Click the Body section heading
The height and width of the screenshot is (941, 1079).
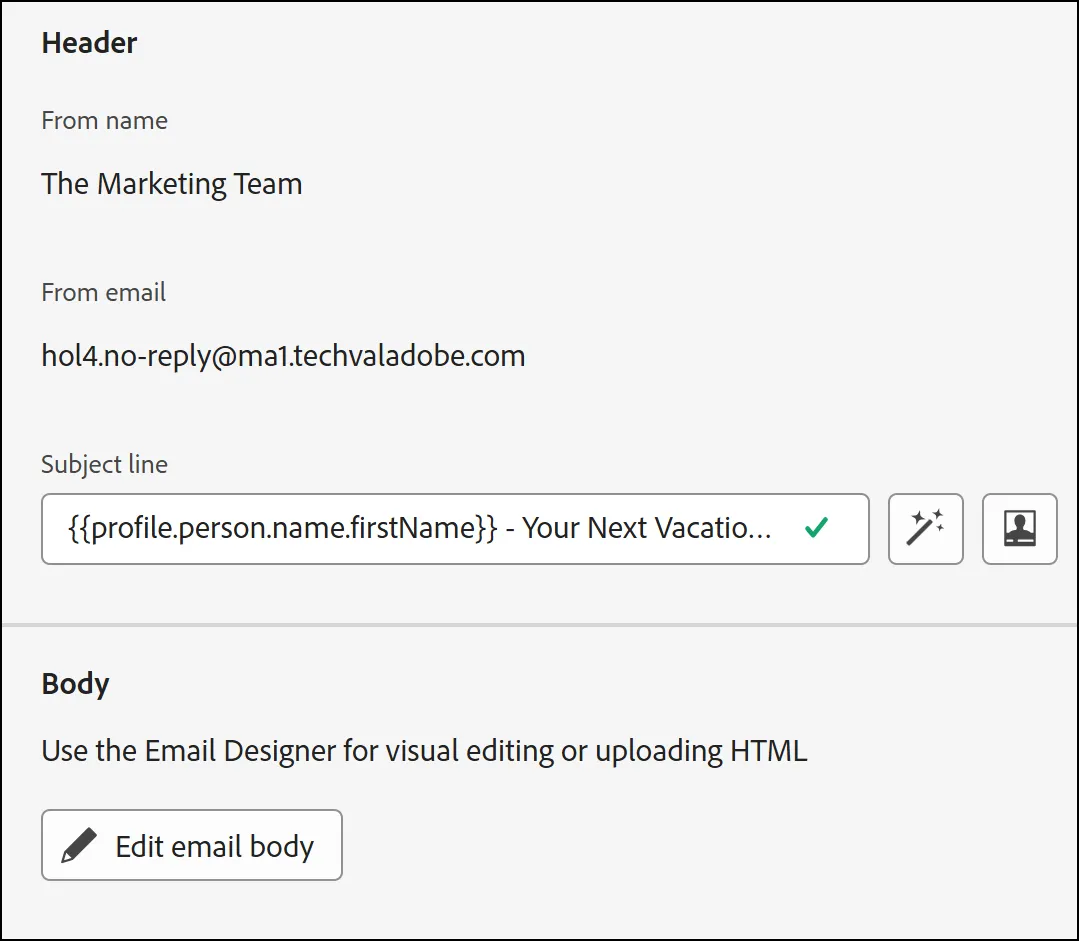76,684
